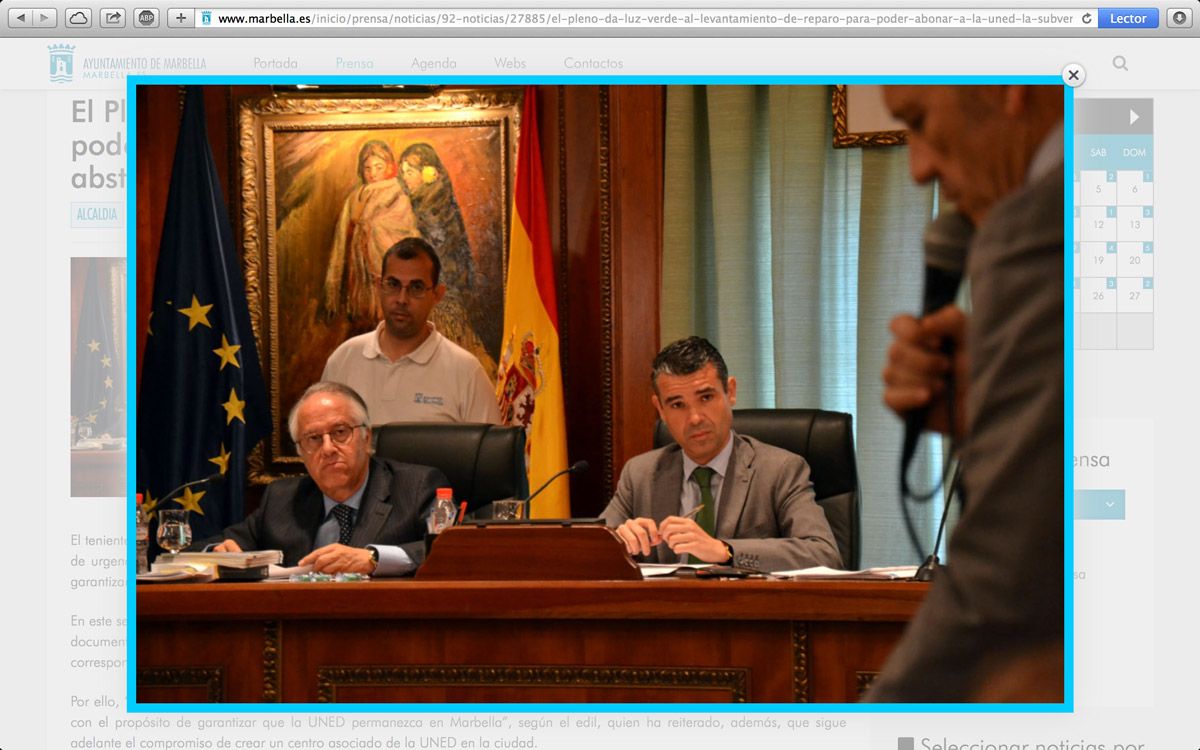Screen dimensions: 1200x750
Task: Close the photo lightbox with X
Action: (x=1073, y=75)
